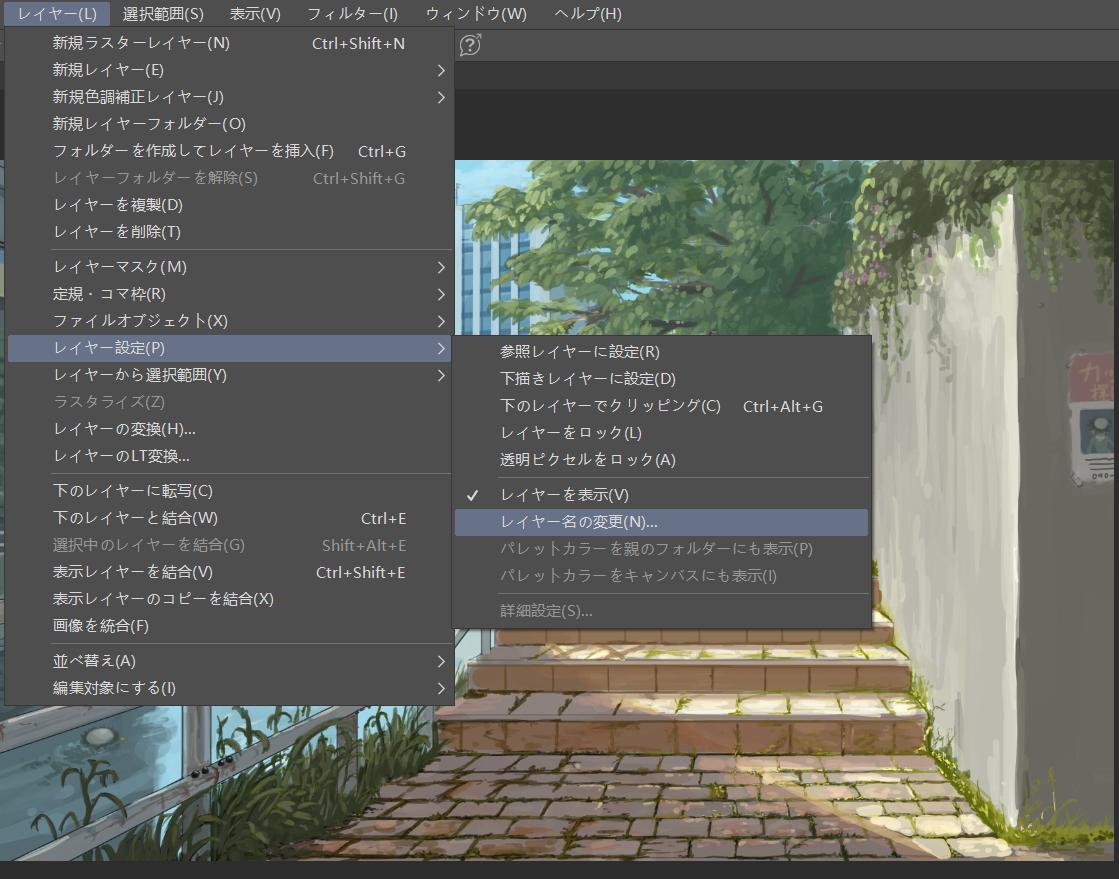Toggle 透明ピクセルをロック option
This screenshot has width=1119, height=879.
(587, 460)
